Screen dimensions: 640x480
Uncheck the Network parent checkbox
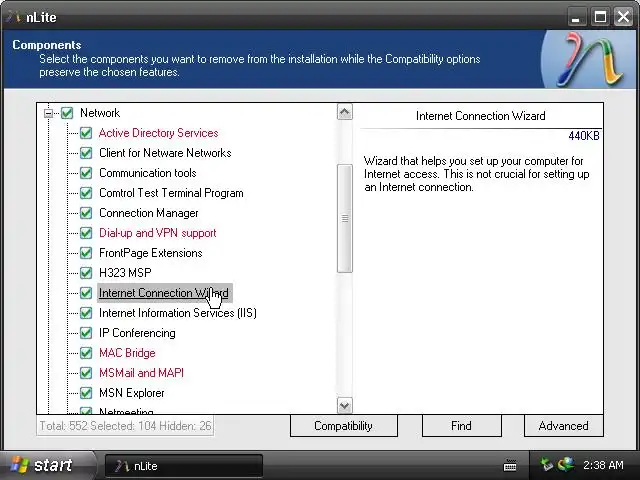(x=67, y=113)
